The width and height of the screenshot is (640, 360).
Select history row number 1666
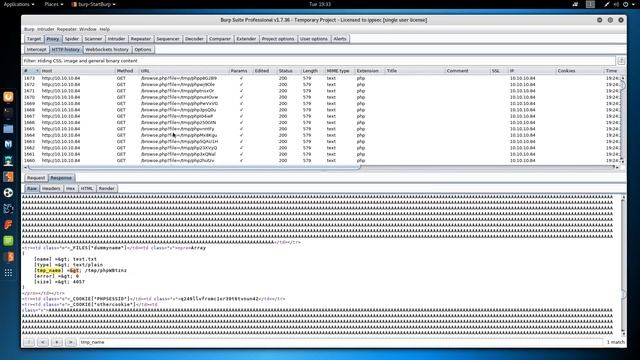pos(321,122)
